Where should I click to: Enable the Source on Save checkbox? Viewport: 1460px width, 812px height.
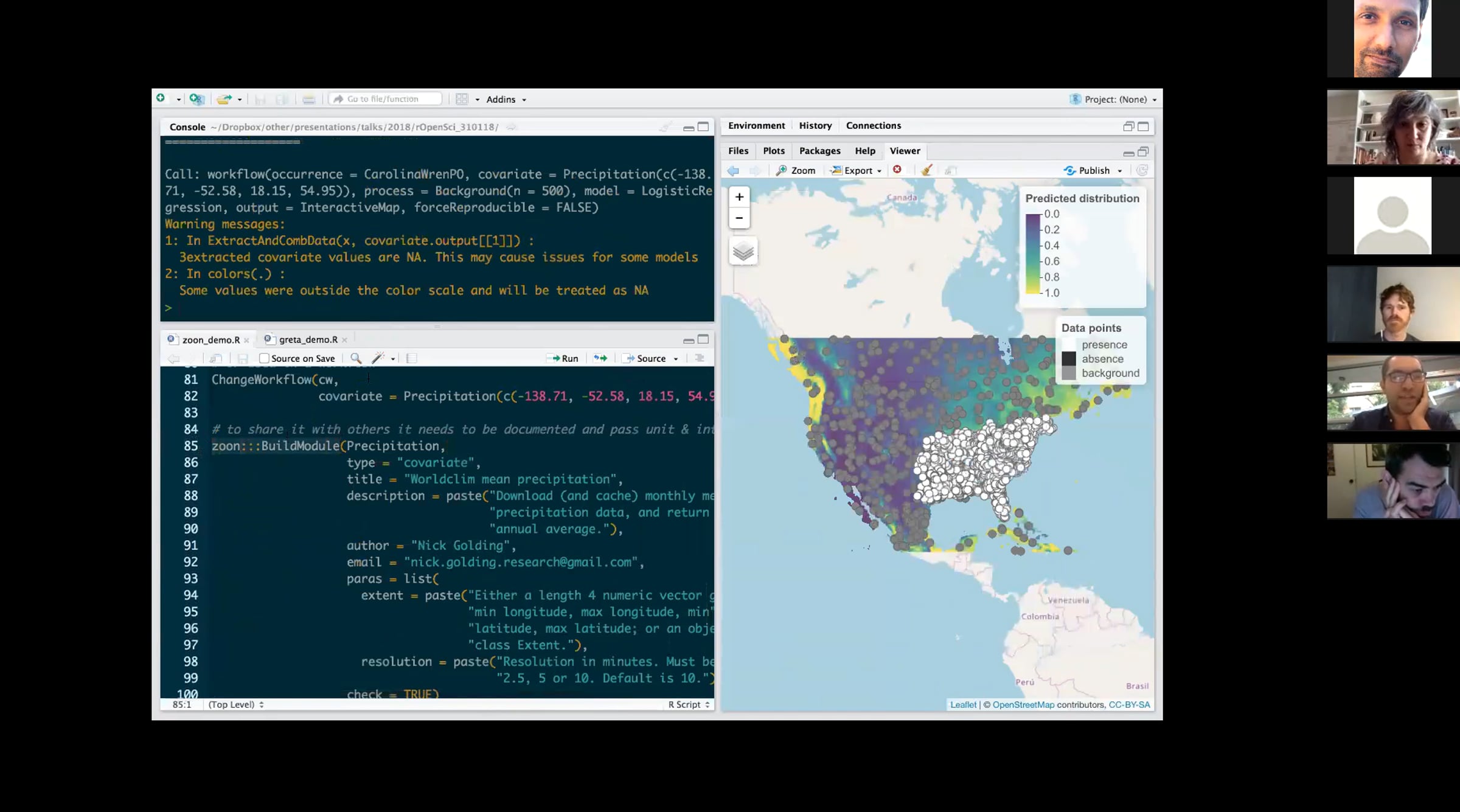click(x=264, y=358)
